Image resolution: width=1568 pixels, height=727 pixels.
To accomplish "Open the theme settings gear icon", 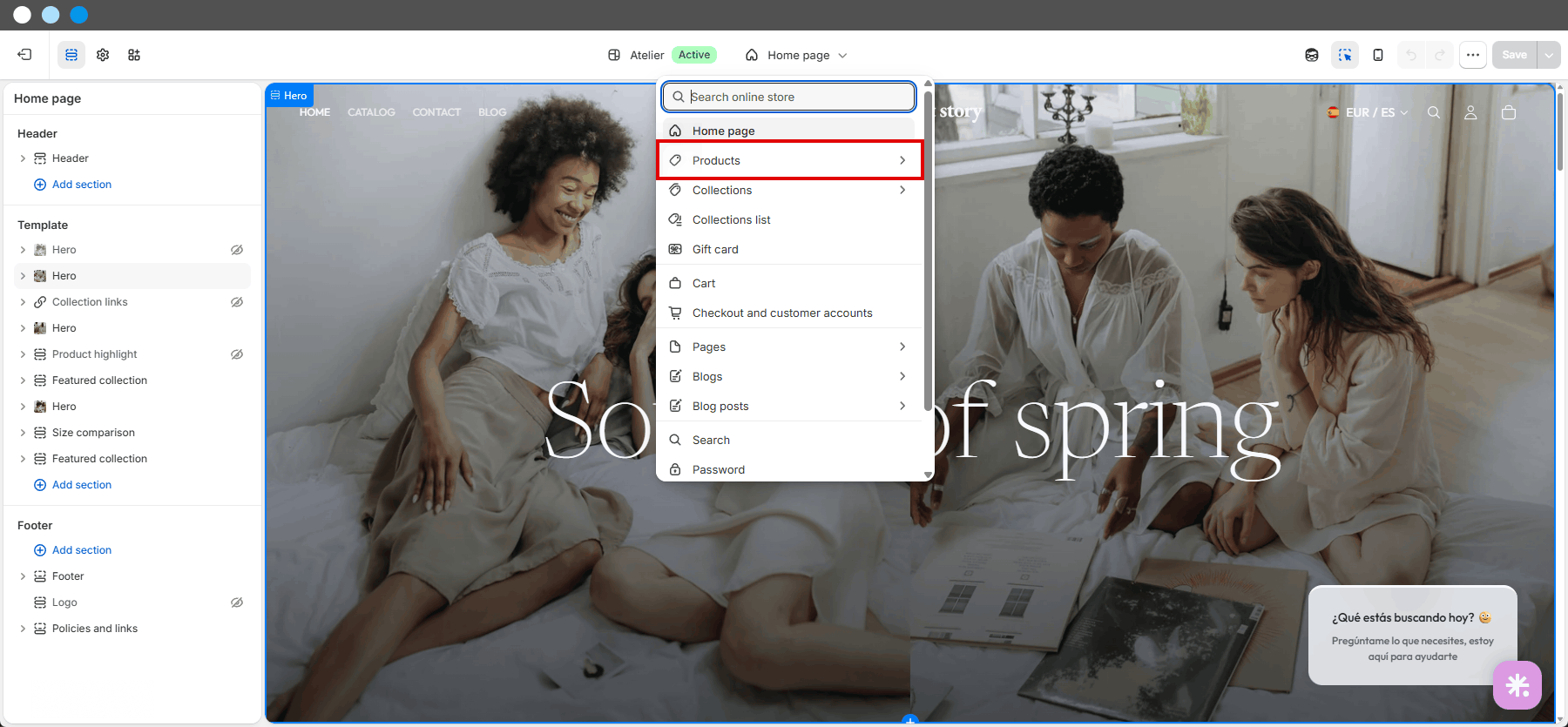I will 103,55.
